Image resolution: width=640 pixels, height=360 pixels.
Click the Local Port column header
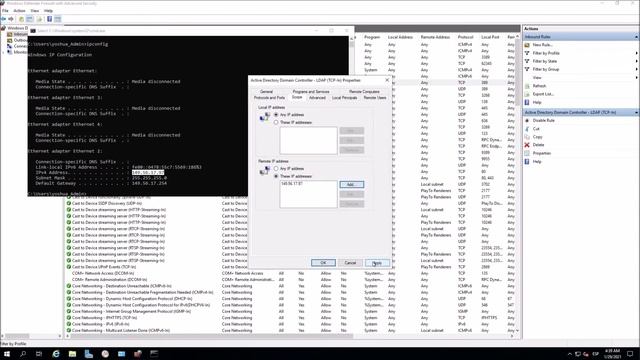click(490, 37)
